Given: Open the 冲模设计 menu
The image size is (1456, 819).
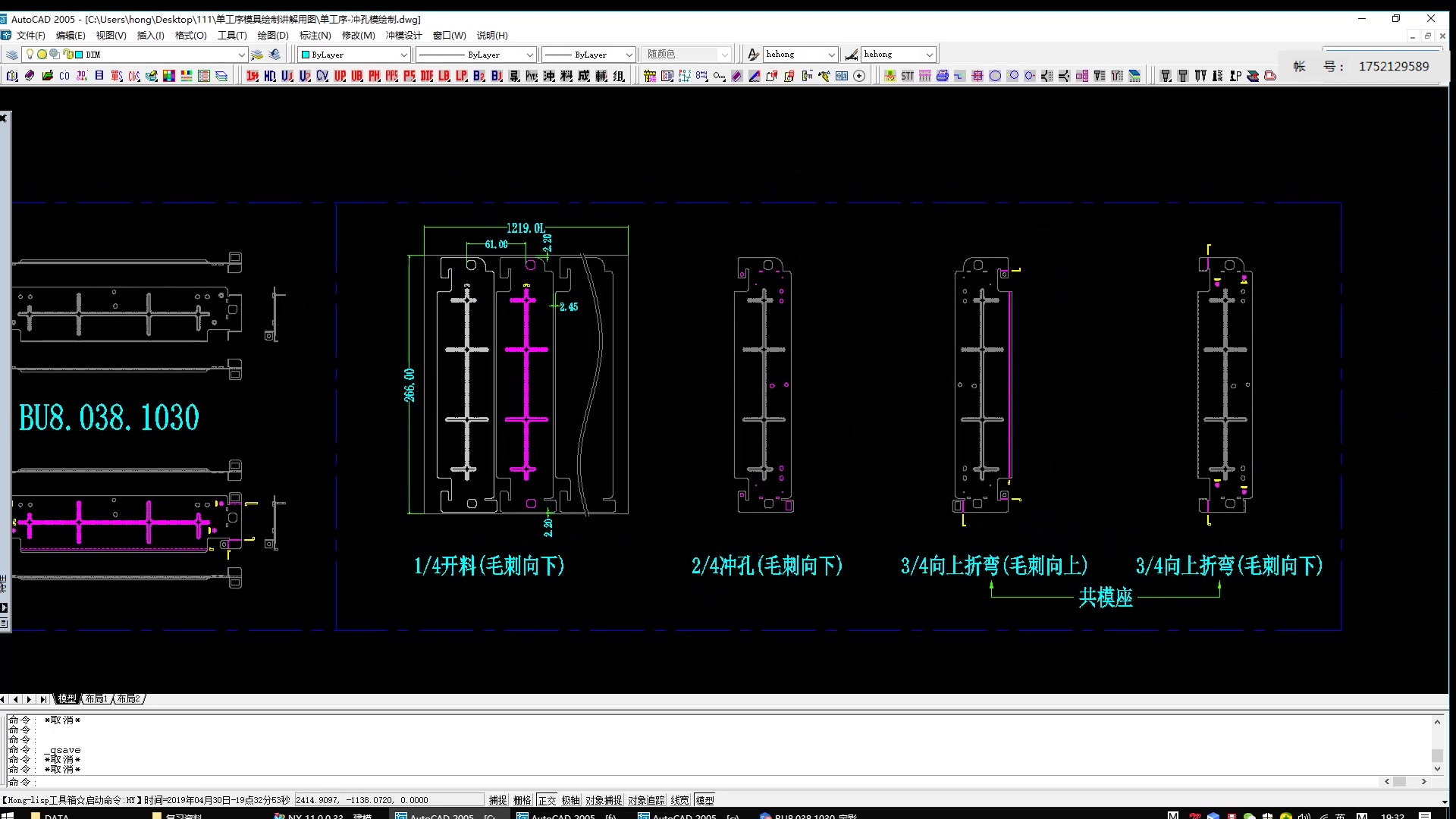Looking at the screenshot, I should pos(403,36).
